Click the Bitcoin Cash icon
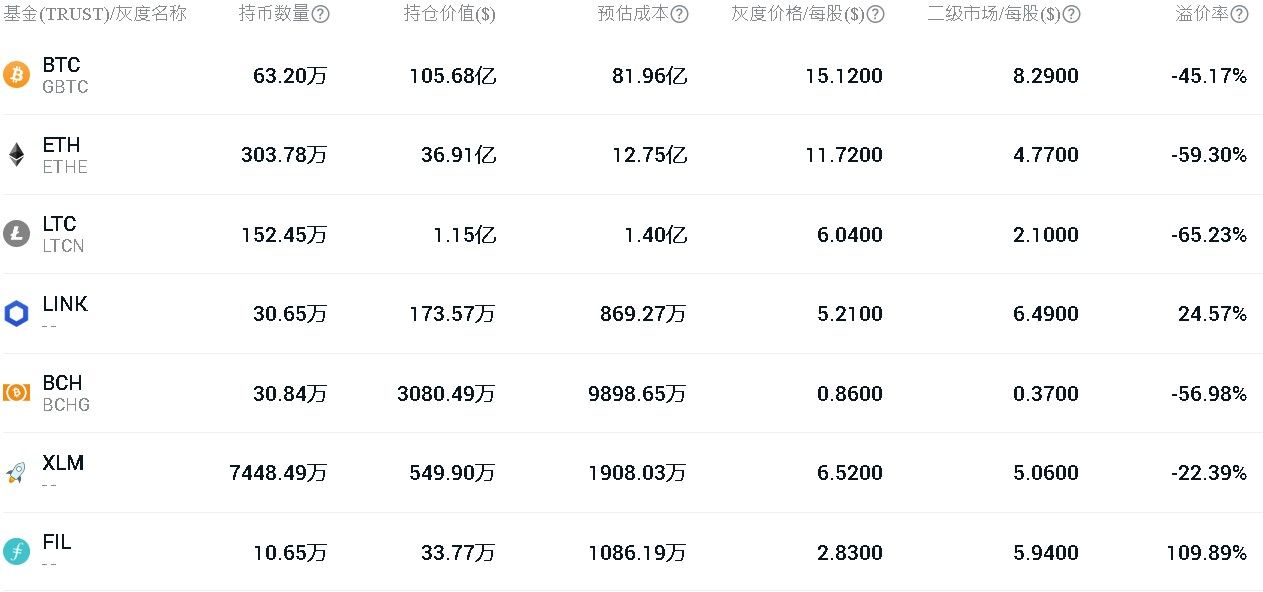The width and height of the screenshot is (1263, 592). pyautogui.click(x=17, y=393)
